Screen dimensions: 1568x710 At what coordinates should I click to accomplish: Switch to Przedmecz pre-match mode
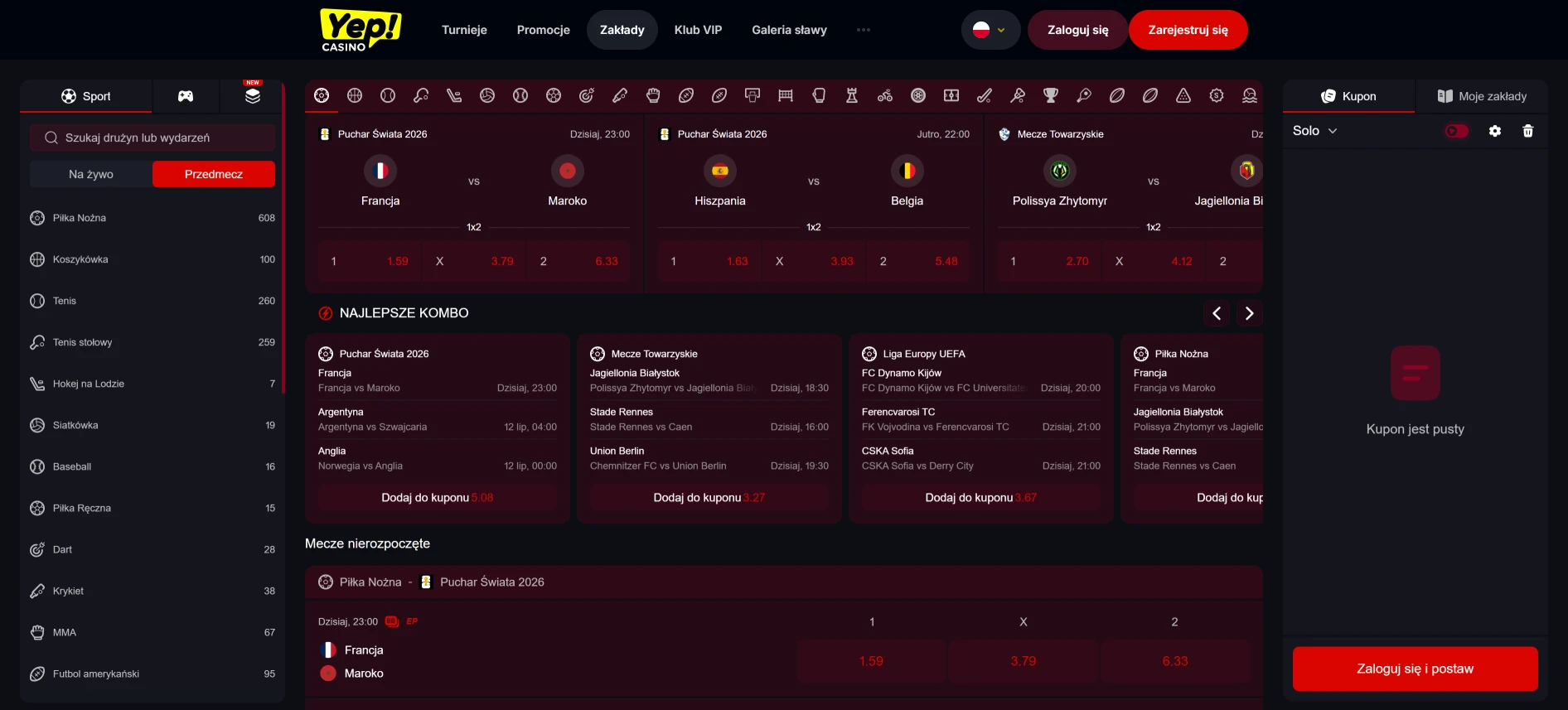(214, 174)
